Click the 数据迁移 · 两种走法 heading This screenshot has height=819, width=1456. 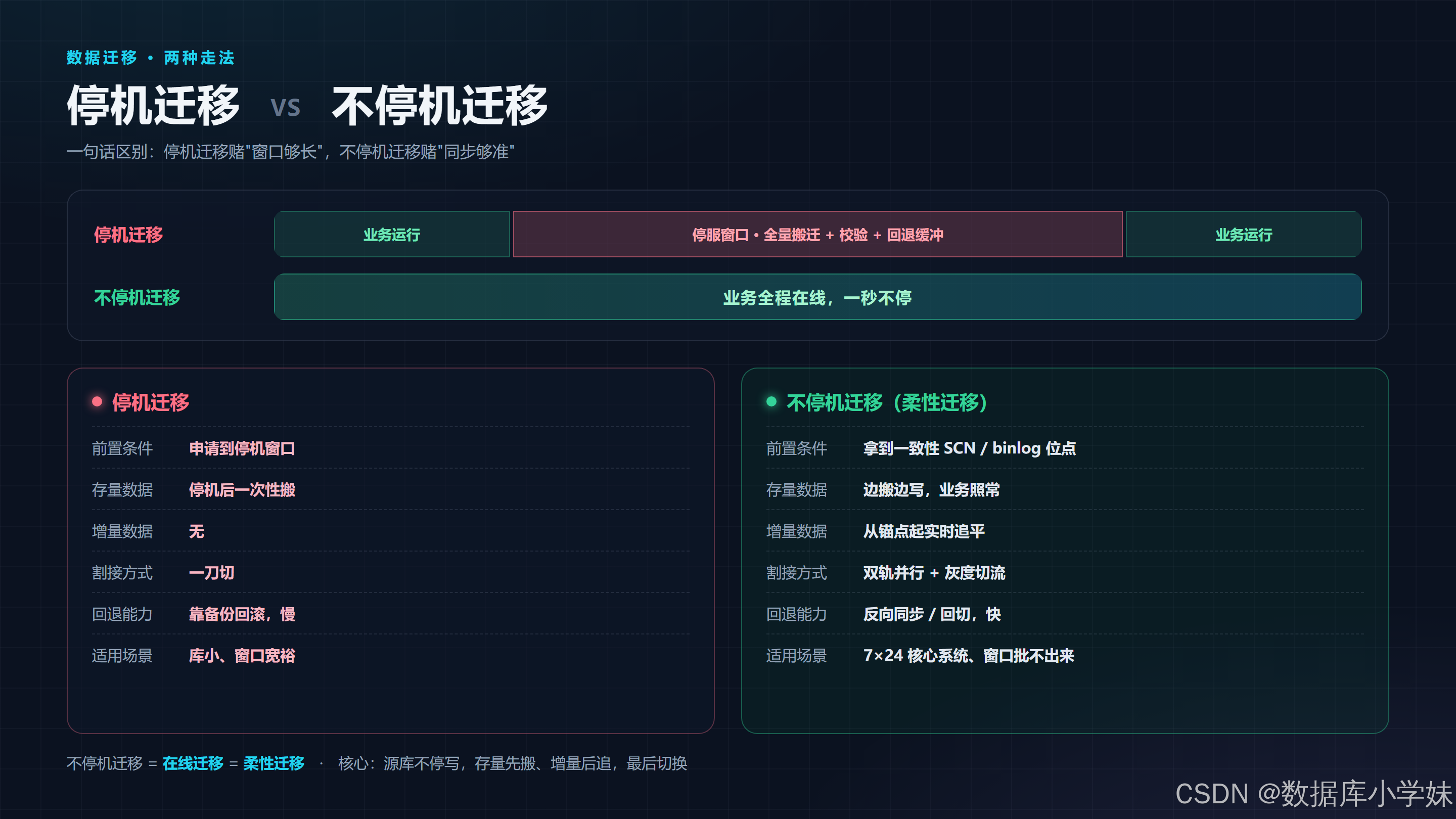150,58
